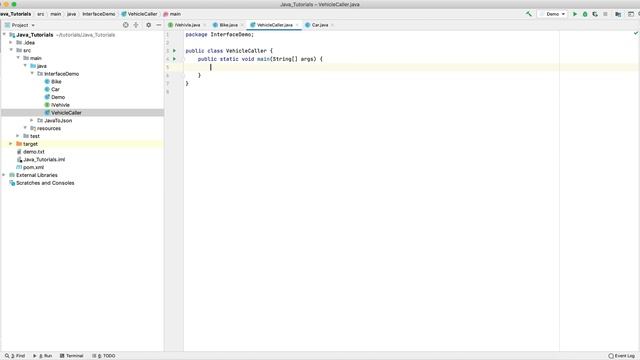Open Project Structure folder icon in toolbar
This screenshot has width=640, height=360.
tap(618, 14)
